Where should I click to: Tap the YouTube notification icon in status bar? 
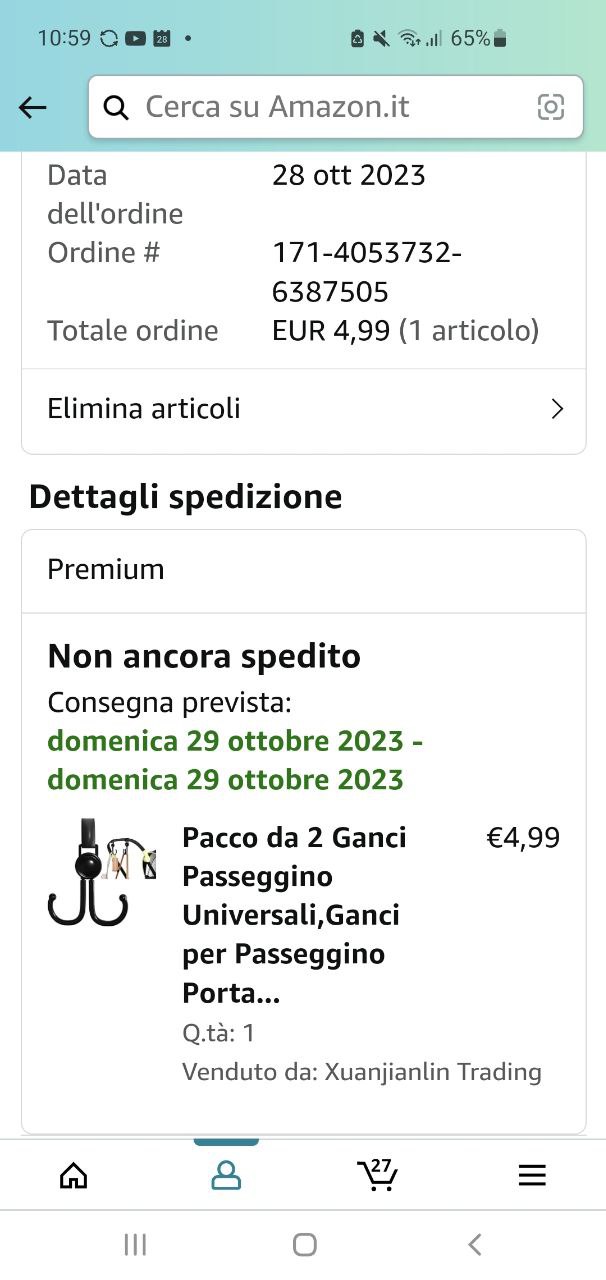point(135,39)
